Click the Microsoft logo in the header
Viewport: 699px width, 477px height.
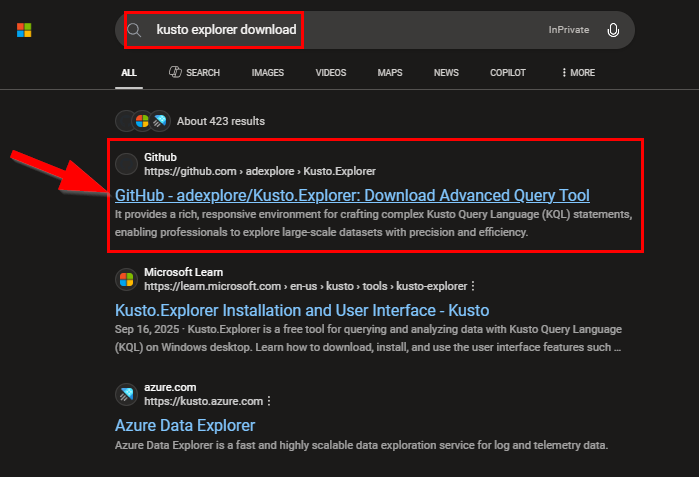click(x=24, y=30)
